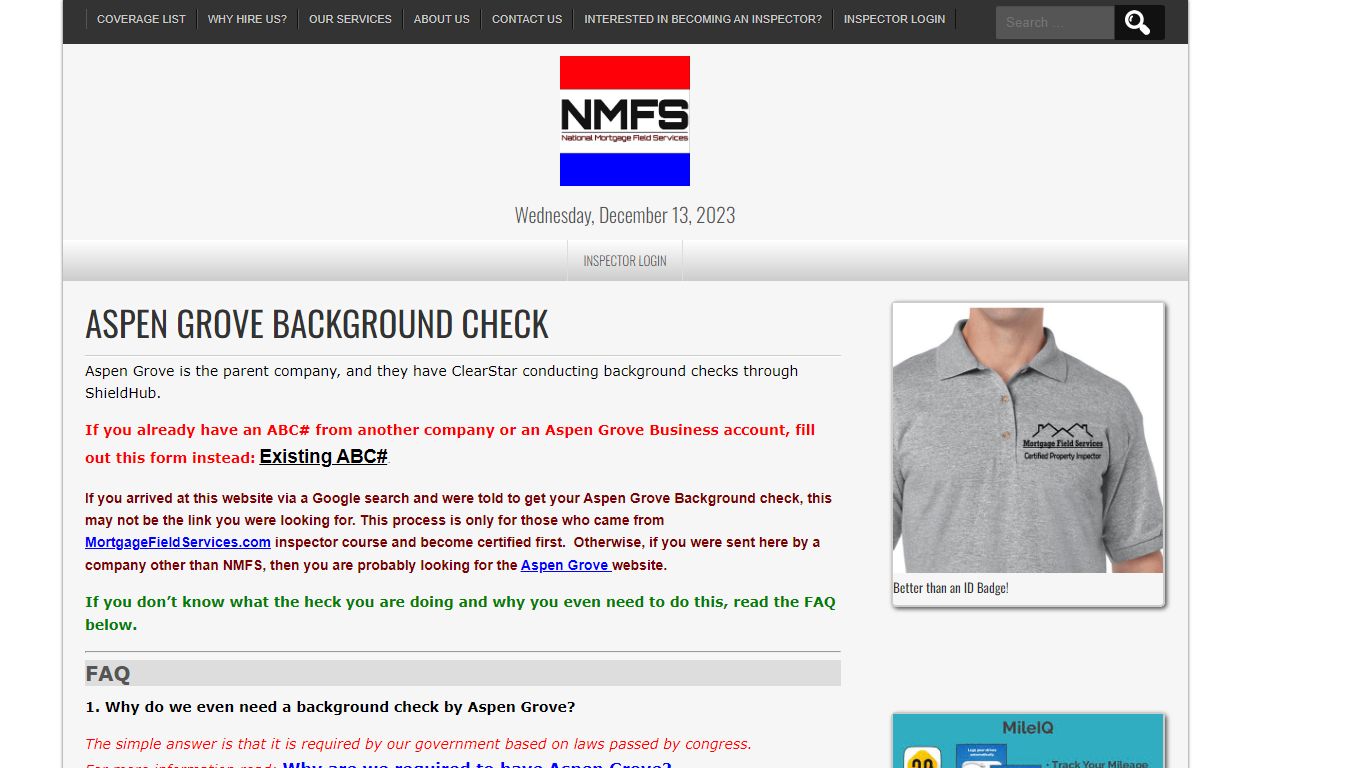Viewport: 1366px width, 768px height.
Task: Go to the About Us page
Action: tap(441, 19)
